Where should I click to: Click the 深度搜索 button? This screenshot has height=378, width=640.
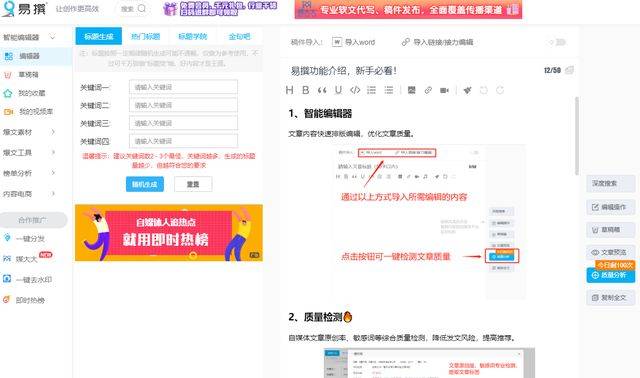pyautogui.click(x=611, y=183)
